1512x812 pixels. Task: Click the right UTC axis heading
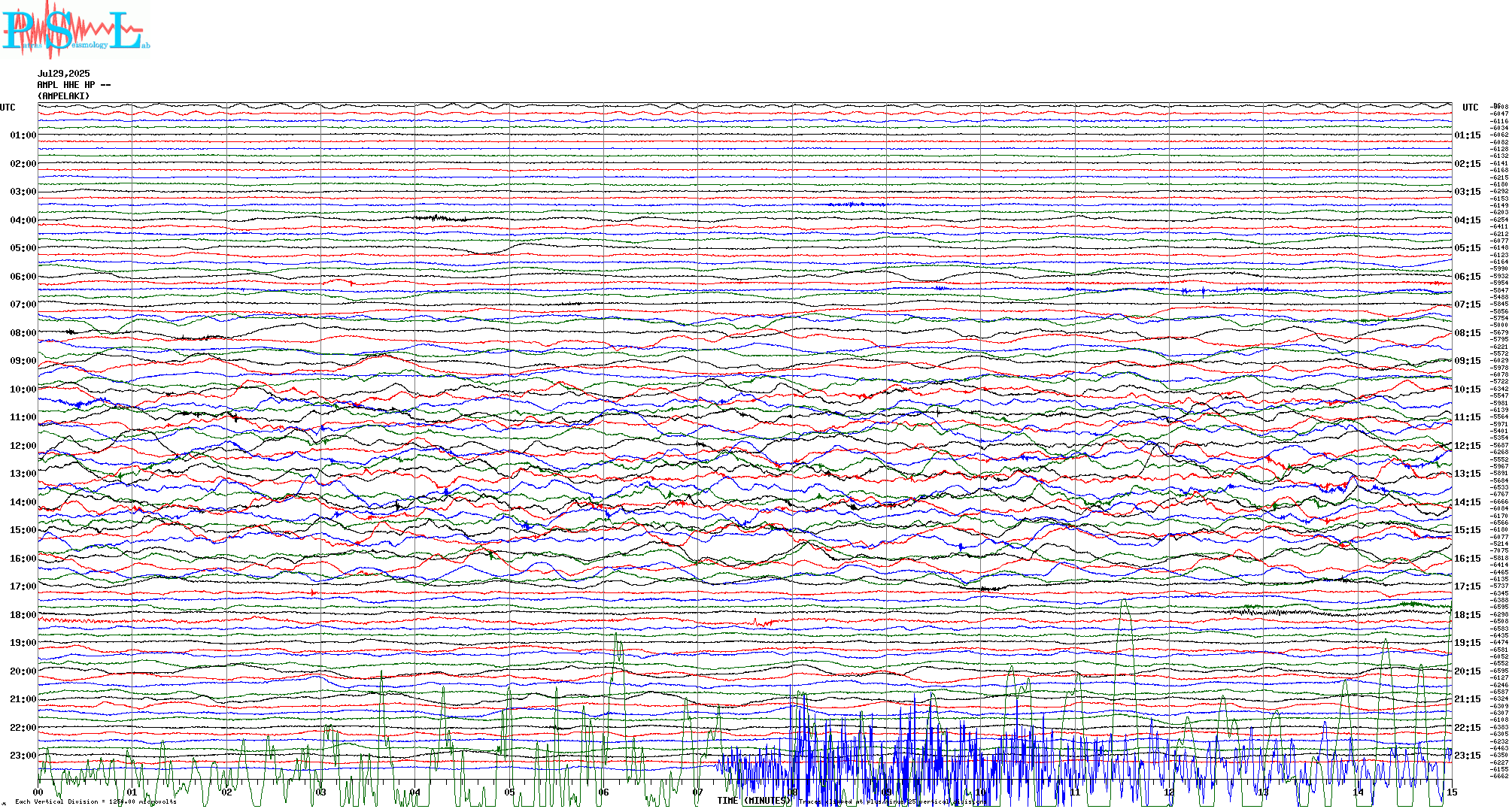tap(1470, 108)
